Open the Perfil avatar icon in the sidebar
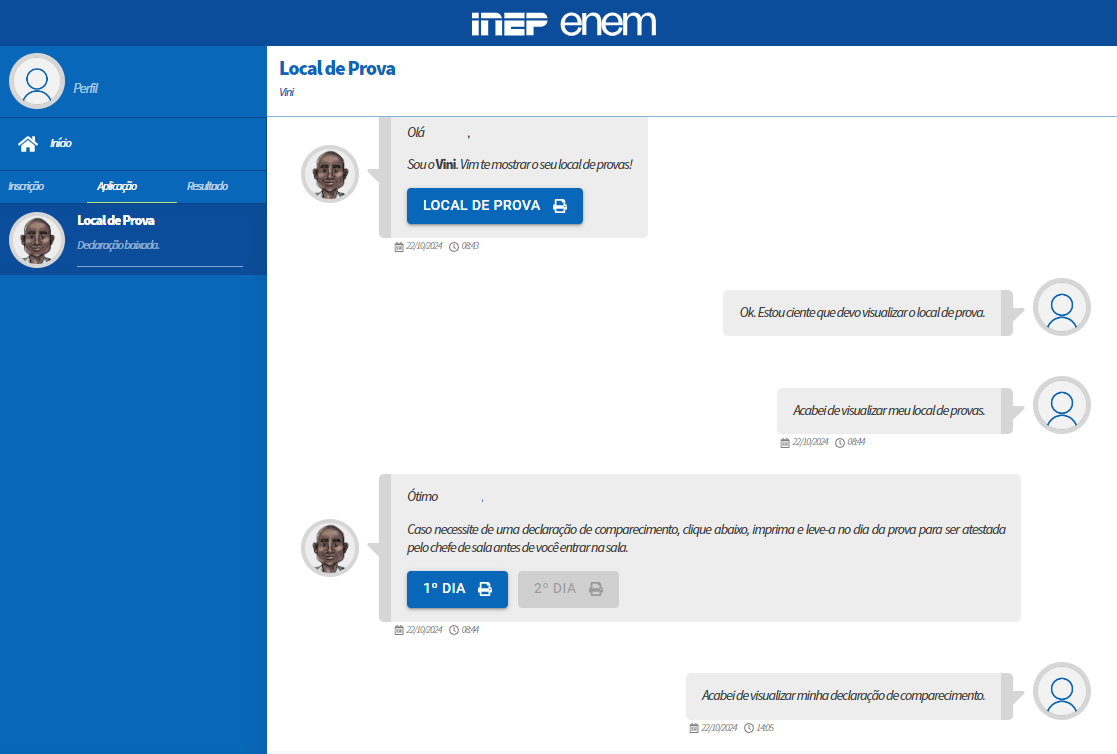The image size is (1117, 754). tap(37, 81)
